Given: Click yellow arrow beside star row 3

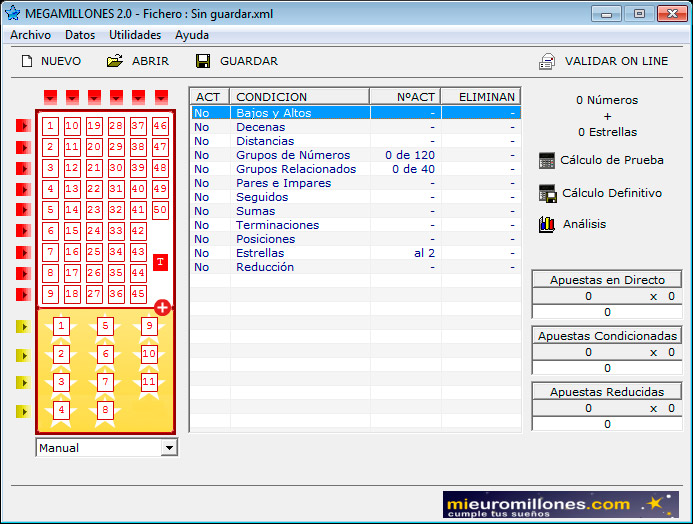Looking at the screenshot, I should [x=23, y=383].
